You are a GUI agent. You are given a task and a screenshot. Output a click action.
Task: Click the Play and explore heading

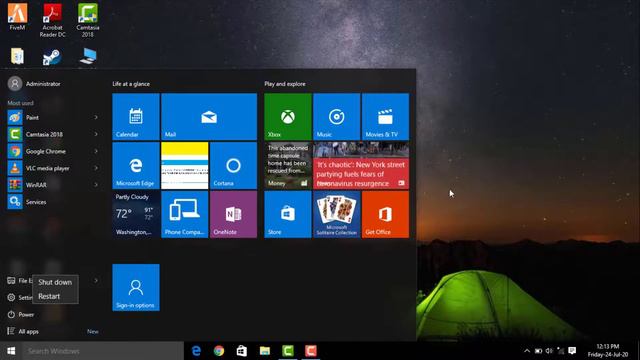[285, 84]
